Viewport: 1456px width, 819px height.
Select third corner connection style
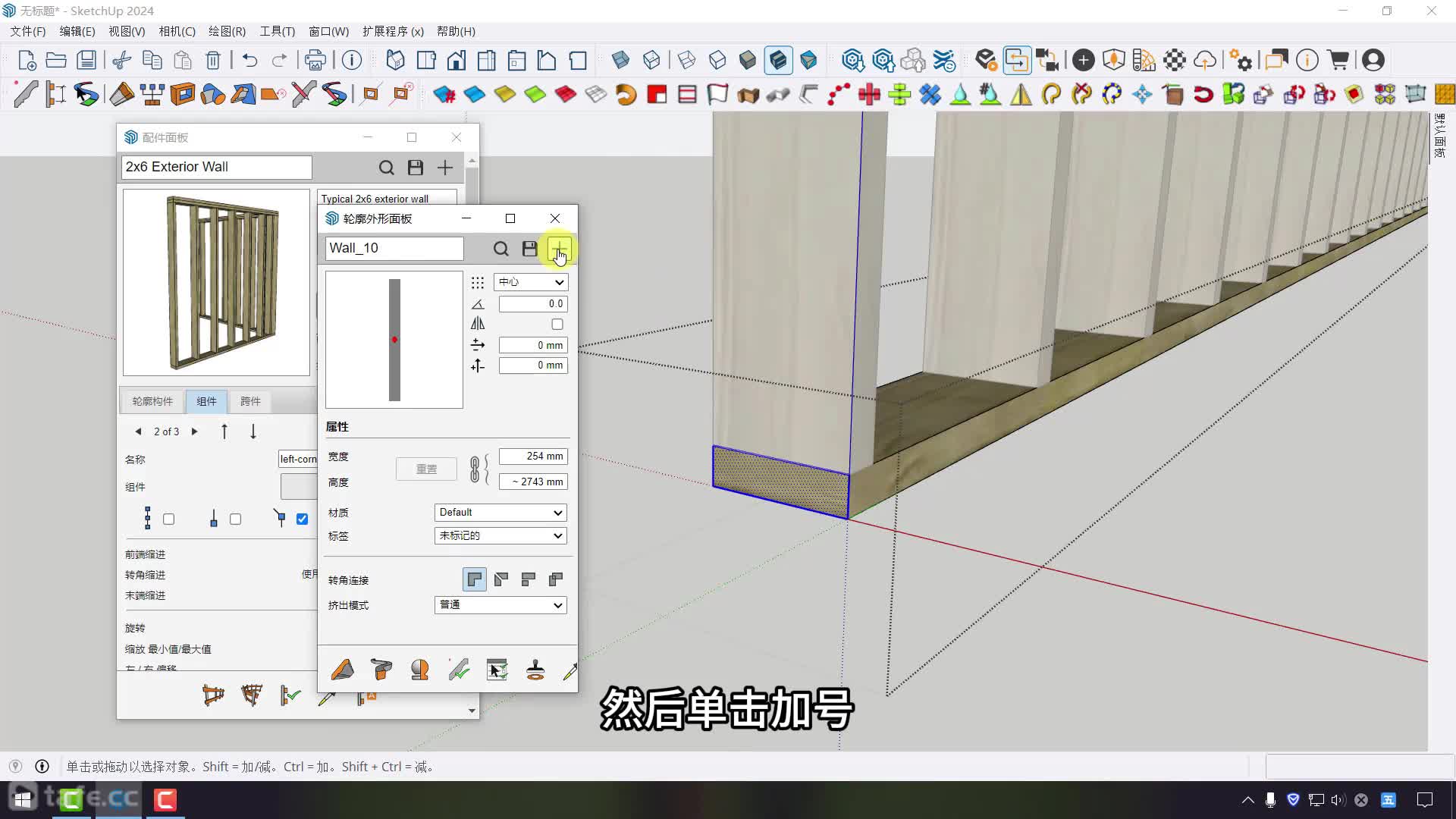point(529,579)
